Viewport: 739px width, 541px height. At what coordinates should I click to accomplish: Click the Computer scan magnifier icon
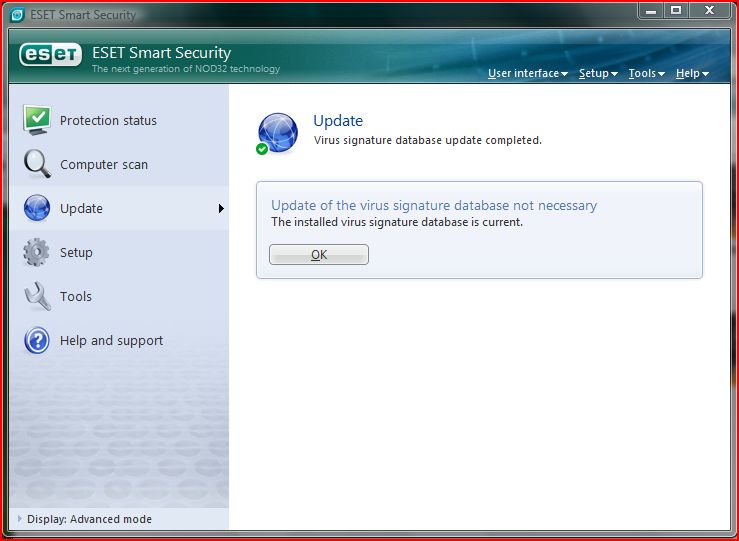(x=37, y=164)
